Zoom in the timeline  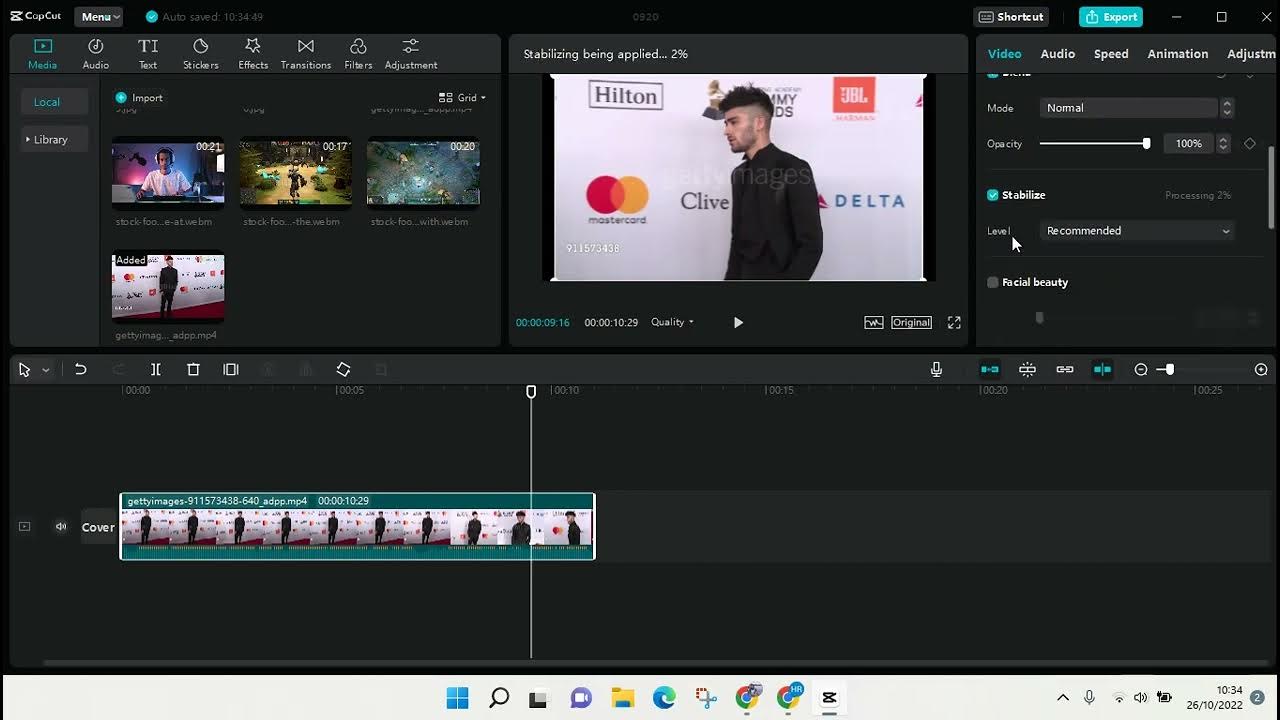coord(1261,370)
